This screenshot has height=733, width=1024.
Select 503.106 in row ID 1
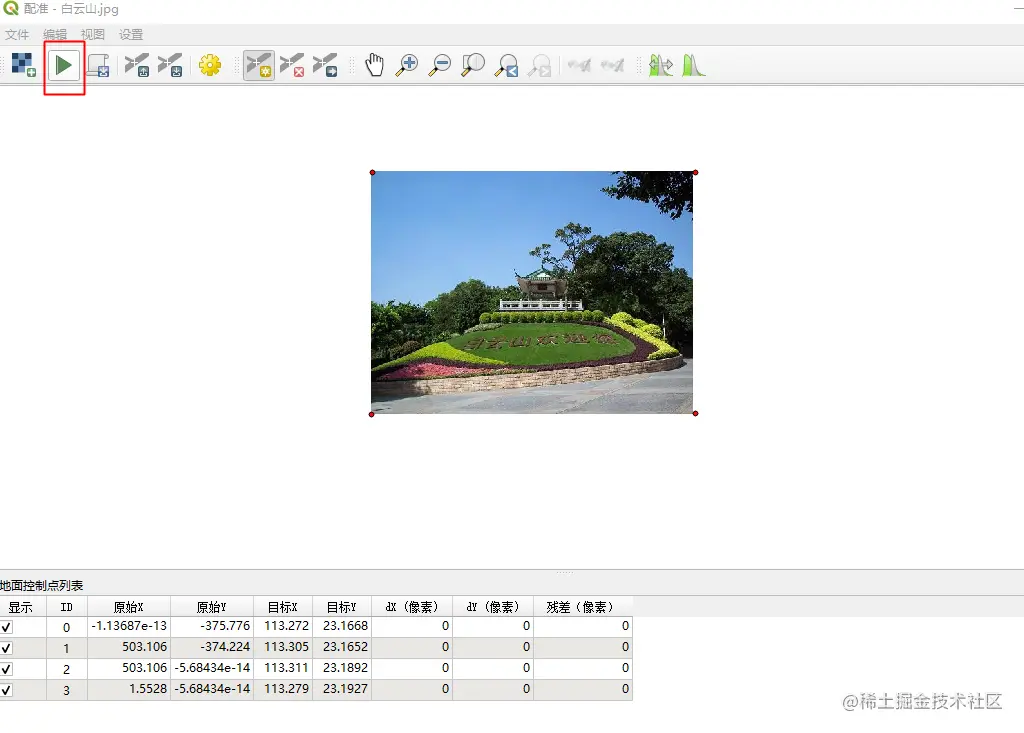129,647
